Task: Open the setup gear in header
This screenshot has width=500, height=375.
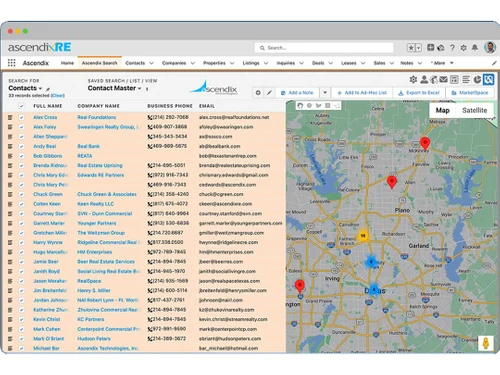Action: (463, 48)
